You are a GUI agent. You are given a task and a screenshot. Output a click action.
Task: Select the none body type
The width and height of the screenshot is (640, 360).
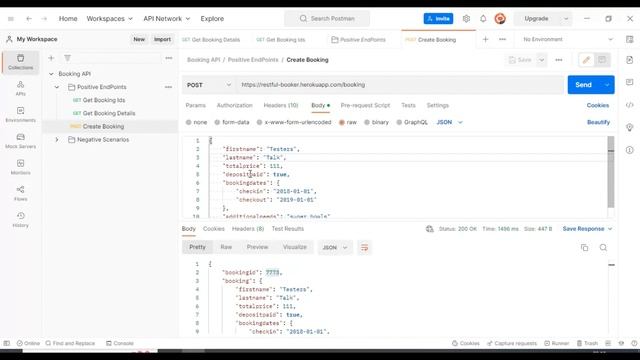pyautogui.click(x=196, y=122)
